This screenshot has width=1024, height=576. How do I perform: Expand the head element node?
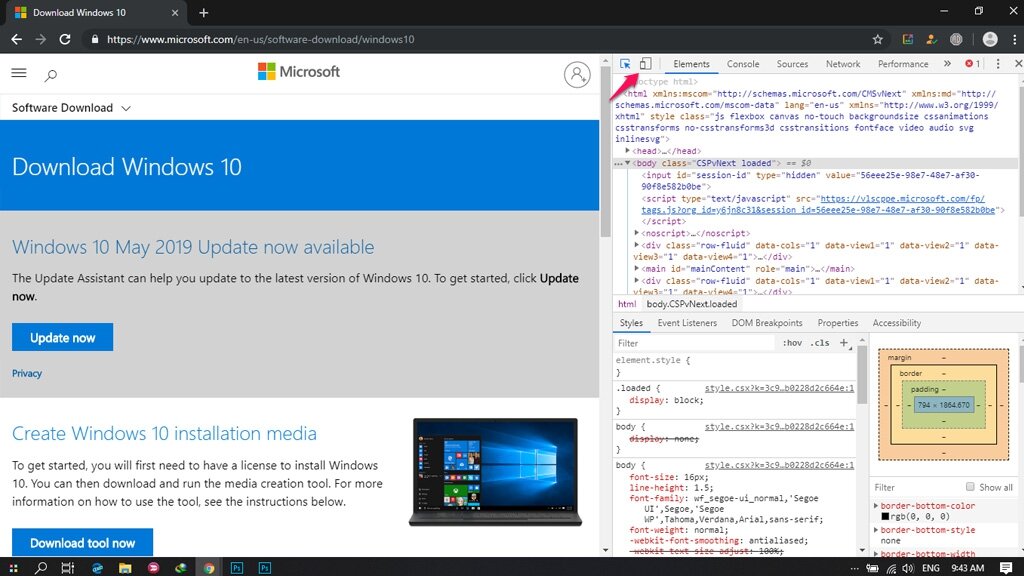(x=628, y=151)
